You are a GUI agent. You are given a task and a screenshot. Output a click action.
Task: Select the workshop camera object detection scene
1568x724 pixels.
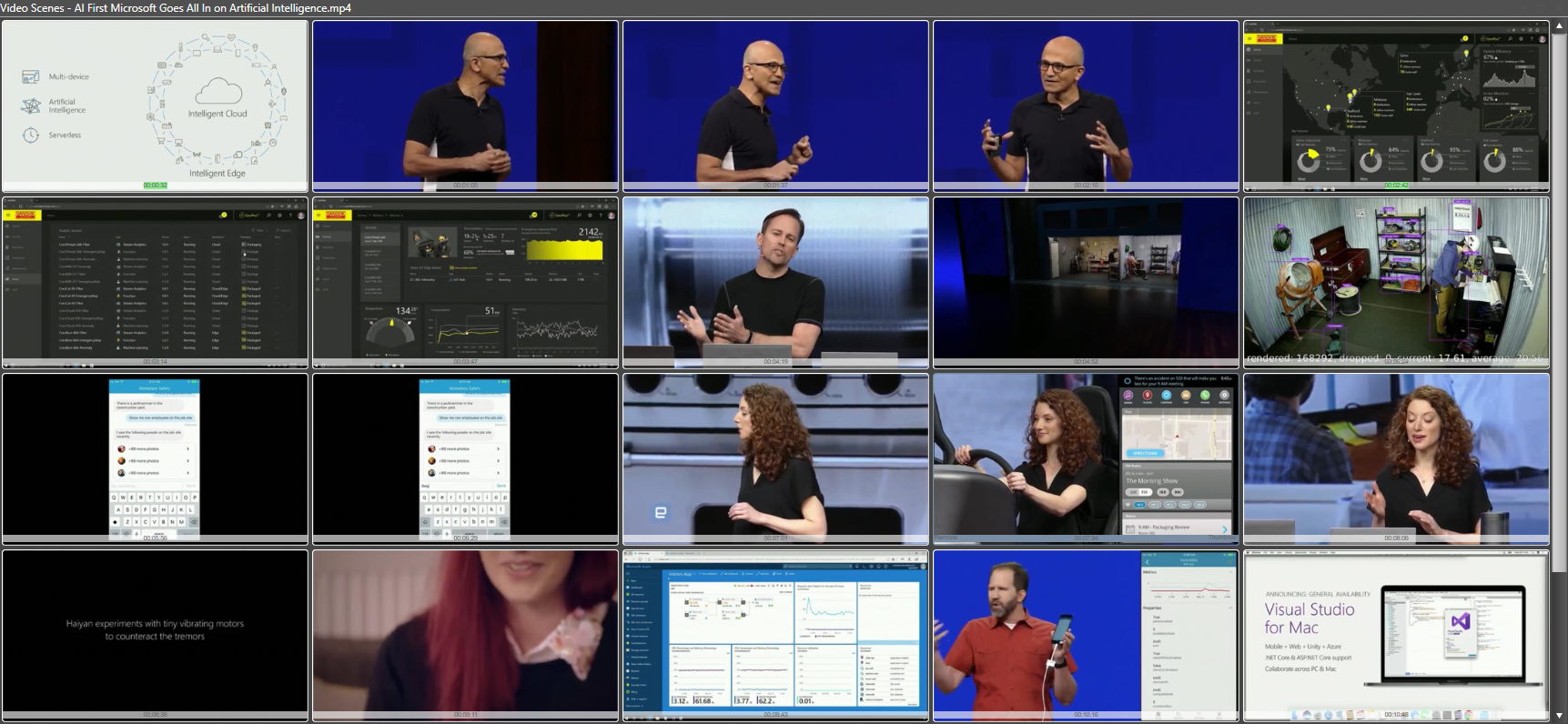click(1396, 281)
